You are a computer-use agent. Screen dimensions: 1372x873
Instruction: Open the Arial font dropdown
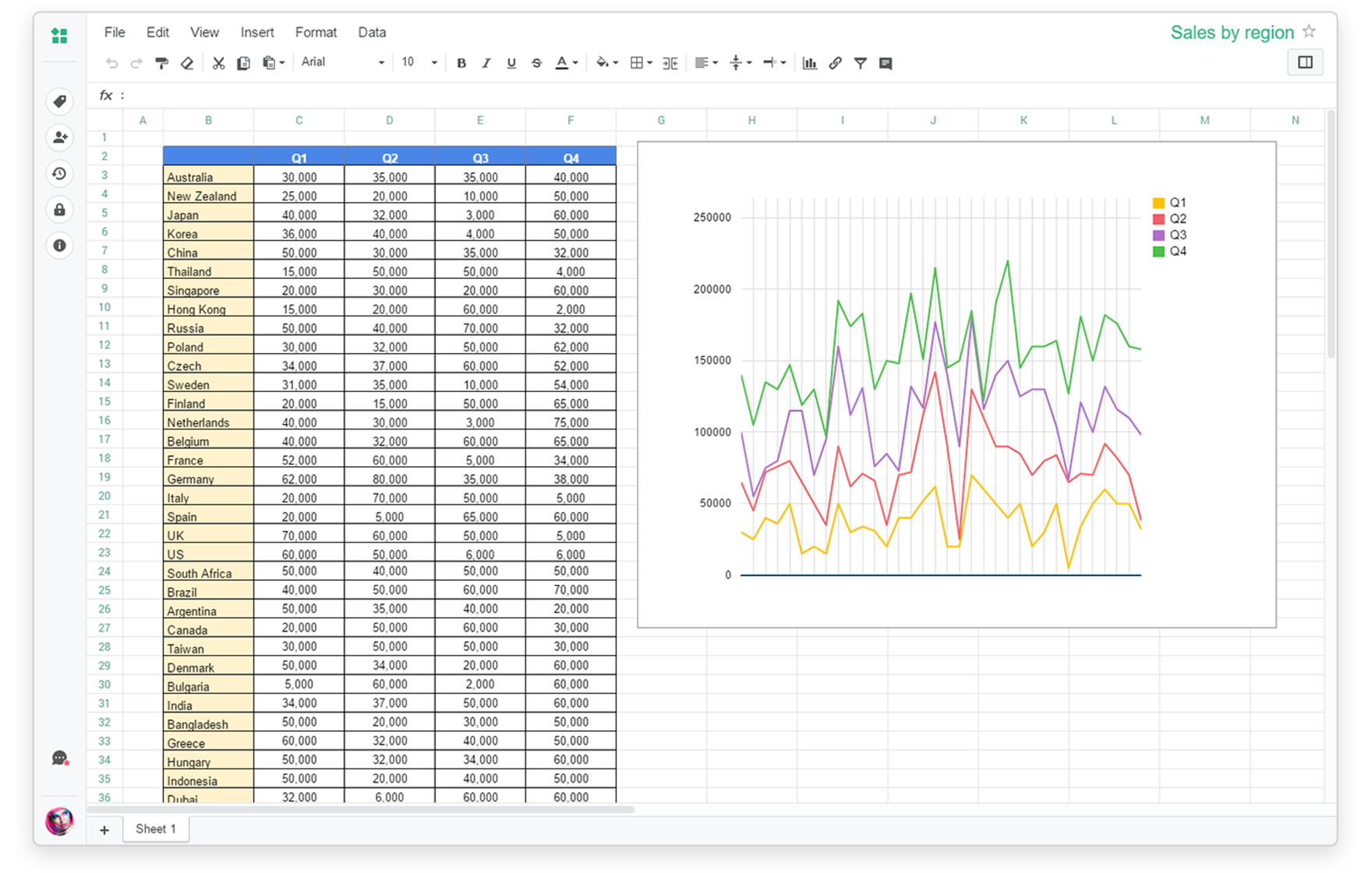[x=343, y=62]
